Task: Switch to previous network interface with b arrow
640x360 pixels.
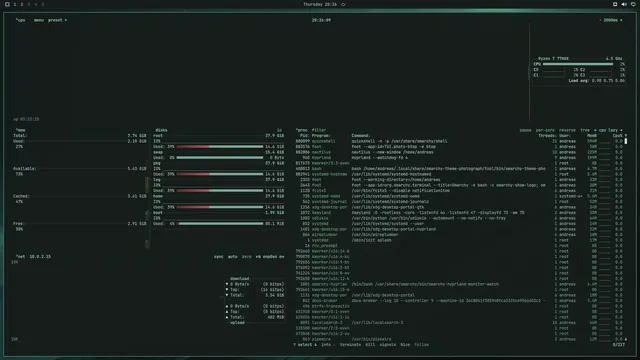Action: point(258,257)
